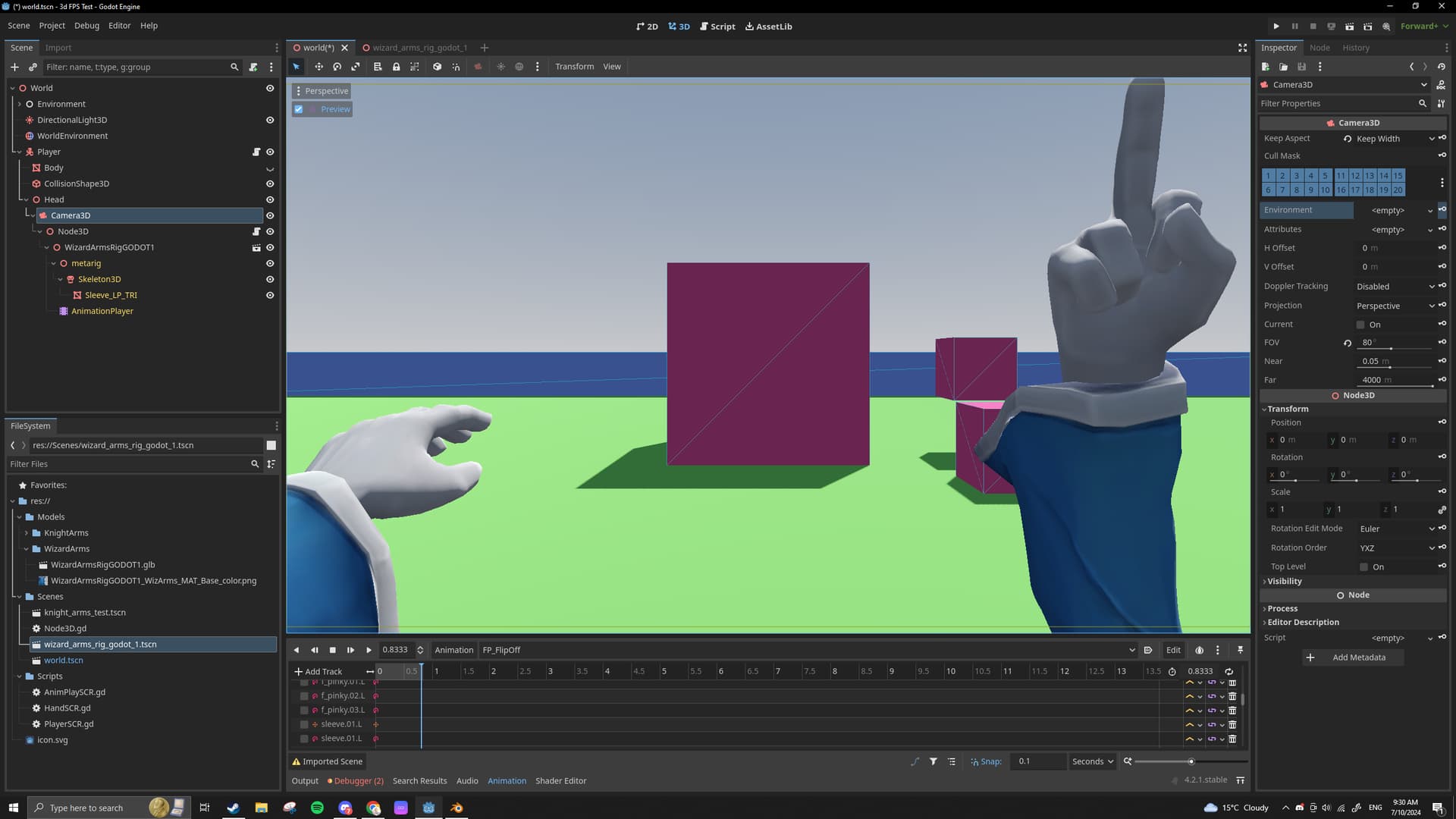Click the scene tree filter field
Image resolution: width=1456 pixels, height=819 pixels.
point(141,67)
